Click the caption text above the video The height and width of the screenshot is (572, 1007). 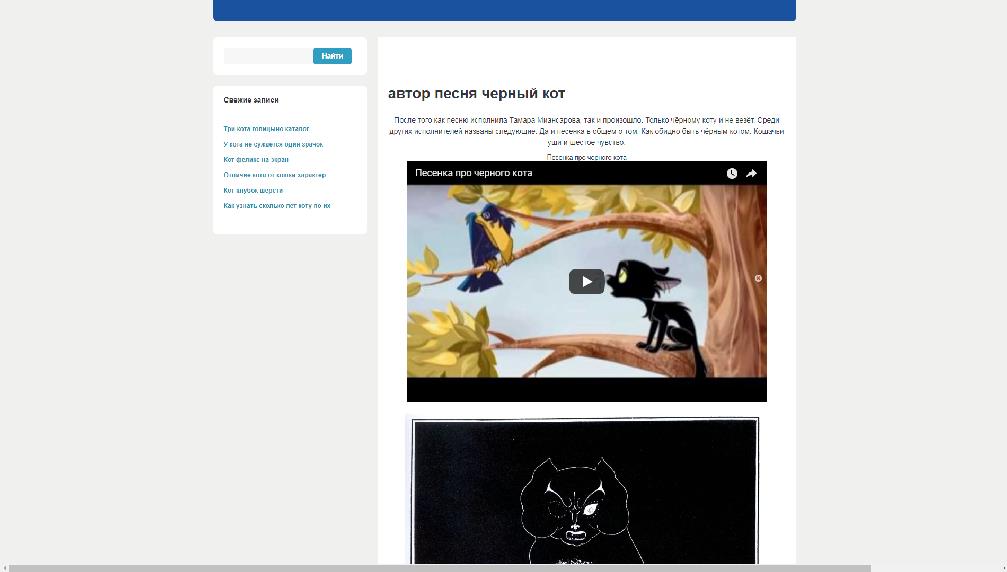586,157
